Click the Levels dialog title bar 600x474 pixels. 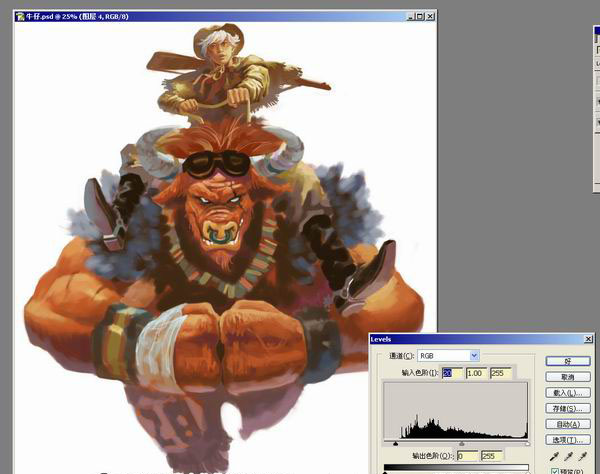[x=482, y=339]
